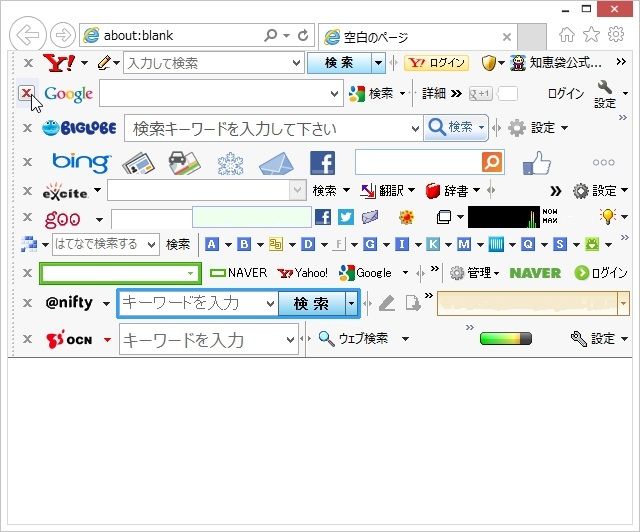Open dropdown arrow beside Yahoo 検索 button
The width and height of the screenshot is (640, 532).
click(x=378, y=63)
